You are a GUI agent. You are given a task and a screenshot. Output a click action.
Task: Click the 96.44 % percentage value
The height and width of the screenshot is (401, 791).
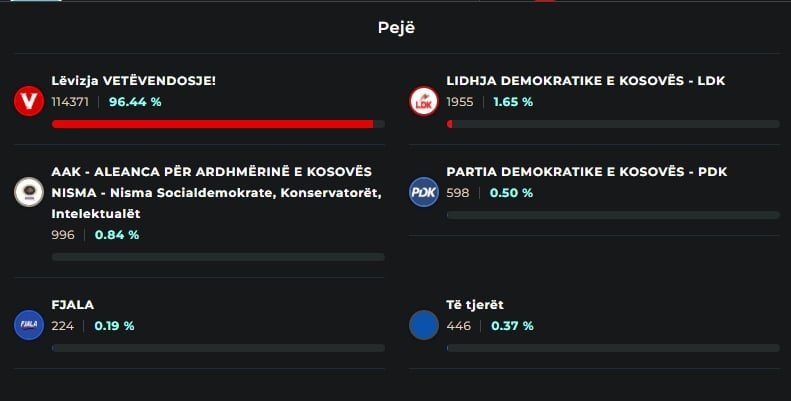tap(135, 102)
